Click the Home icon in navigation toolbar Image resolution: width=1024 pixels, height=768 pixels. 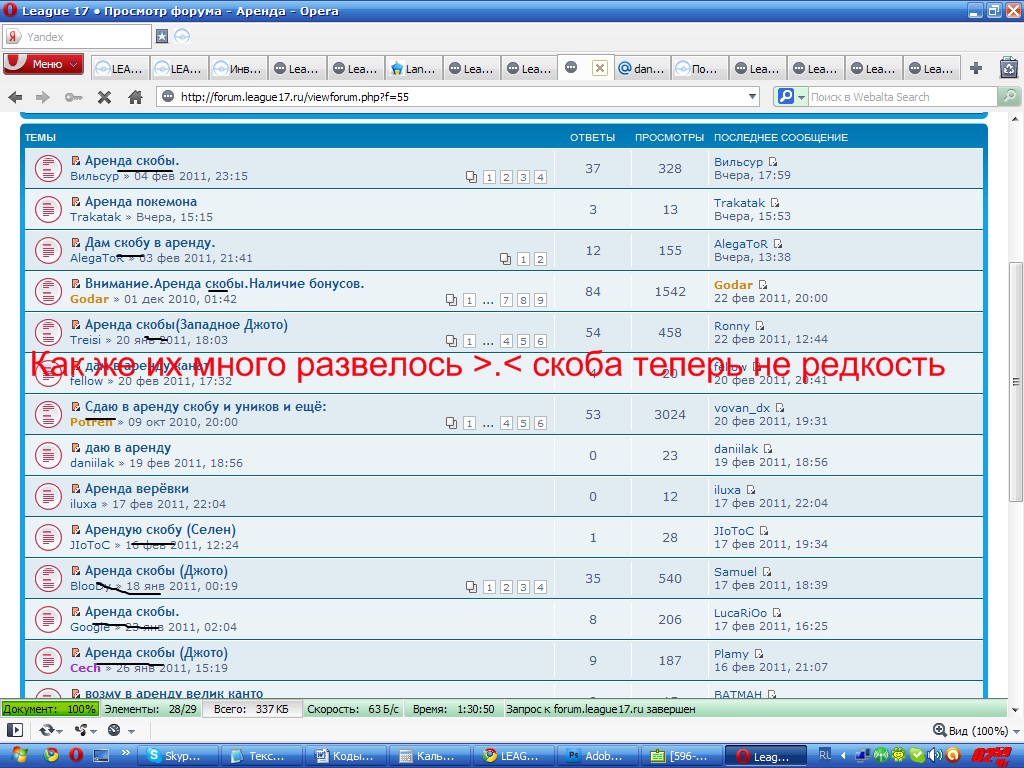[135, 97]
